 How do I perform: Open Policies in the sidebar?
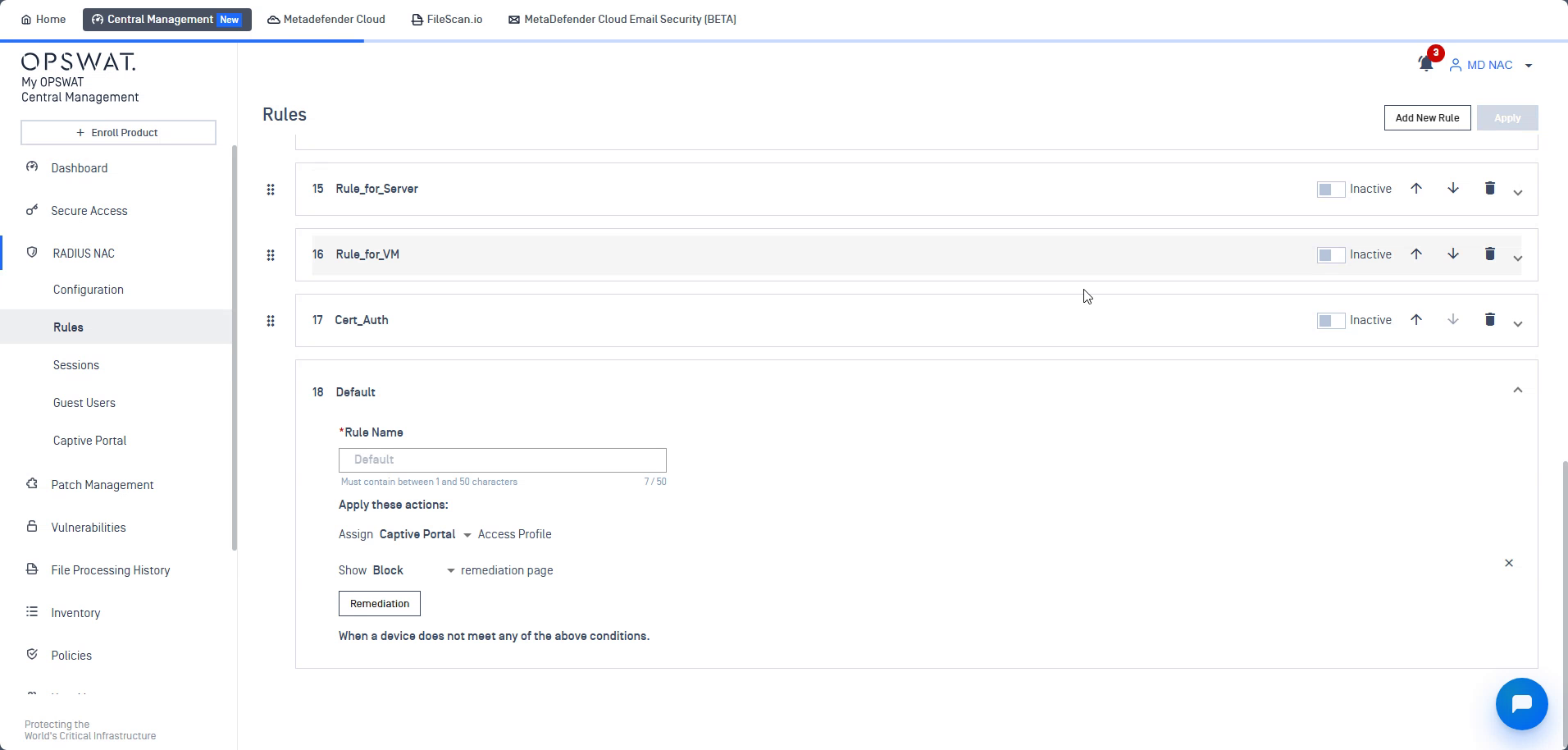[71, 656]
